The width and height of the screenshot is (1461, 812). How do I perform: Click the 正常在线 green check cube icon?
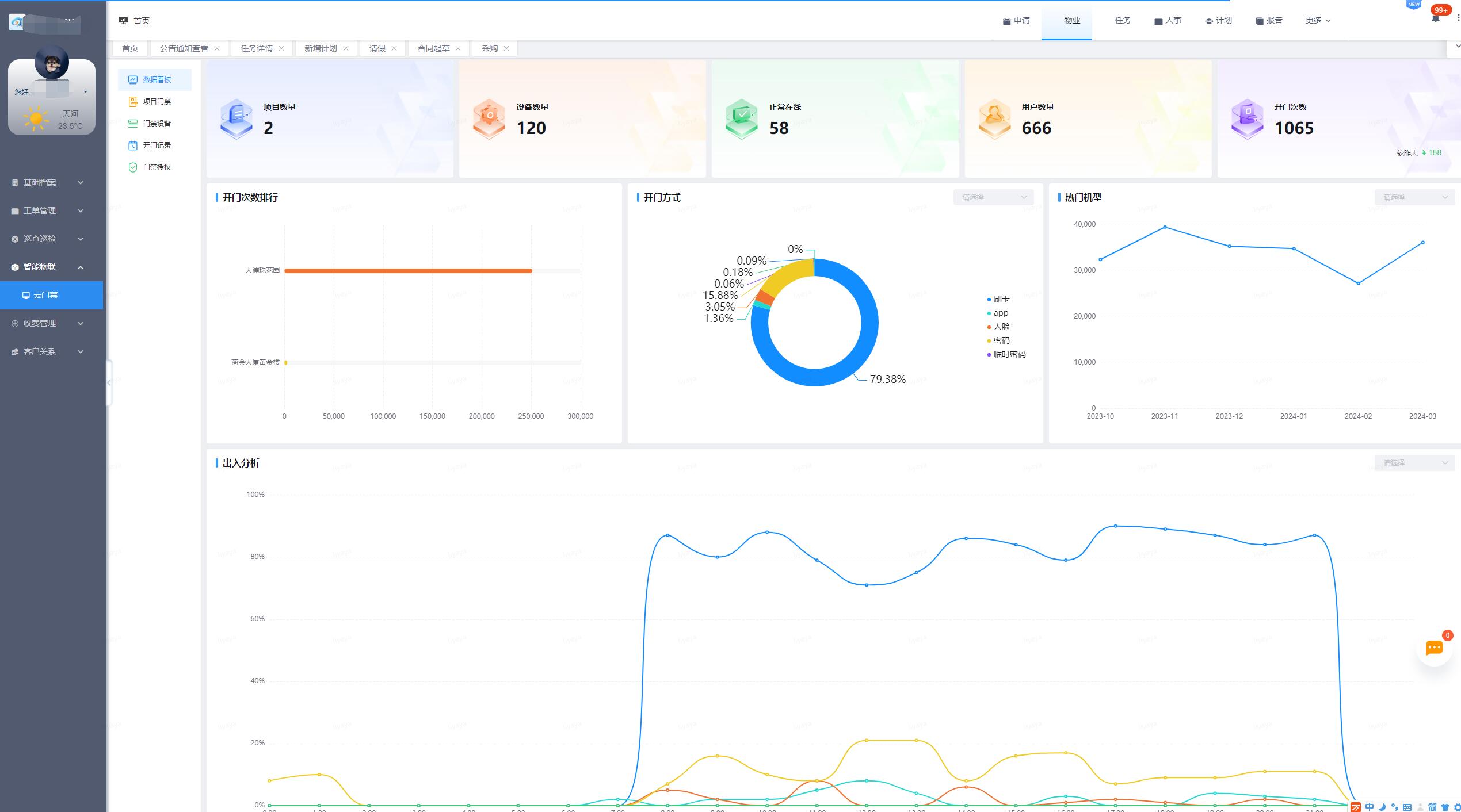tap(742, 119)
